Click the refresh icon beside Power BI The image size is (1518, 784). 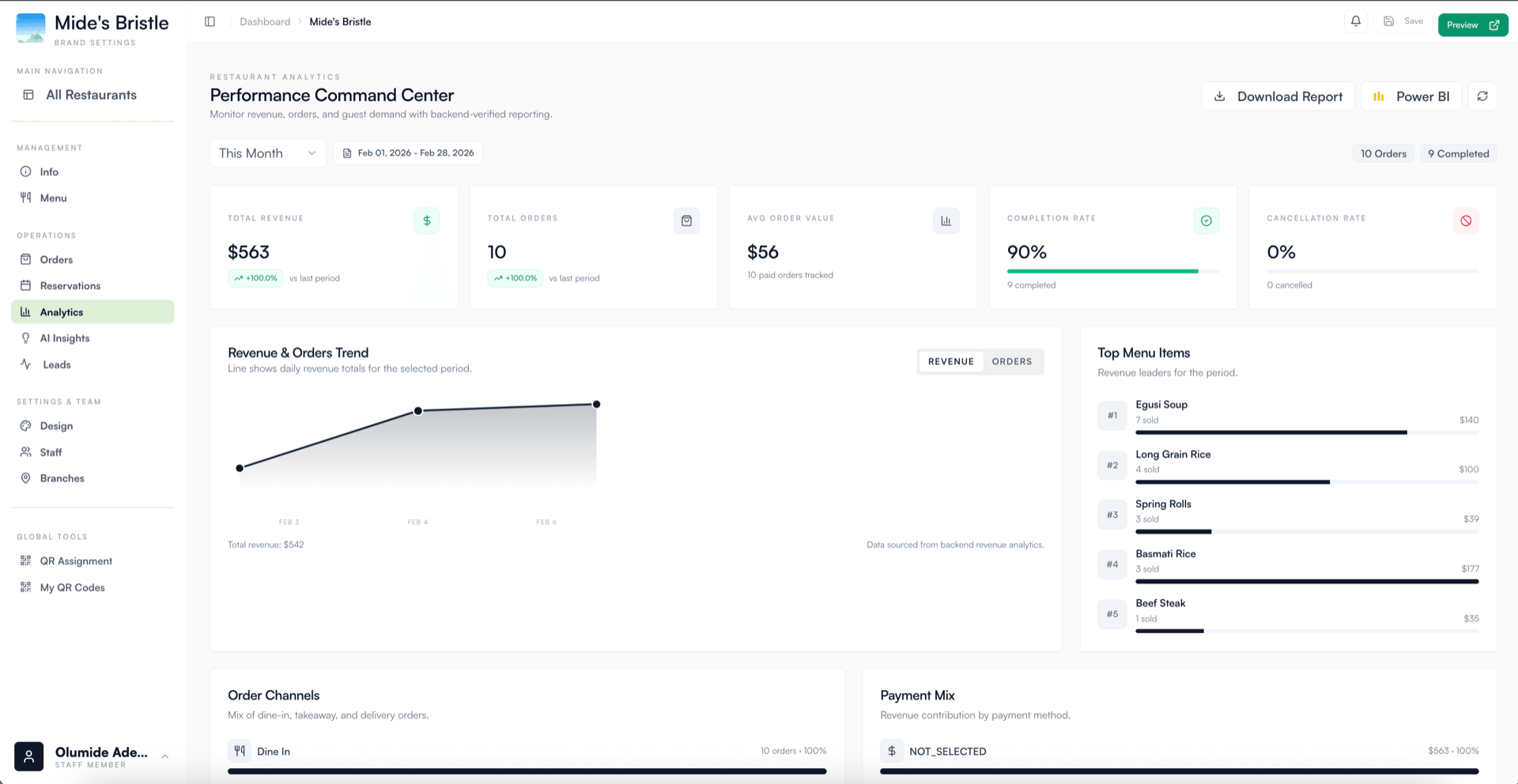(x=1484, y=96)
